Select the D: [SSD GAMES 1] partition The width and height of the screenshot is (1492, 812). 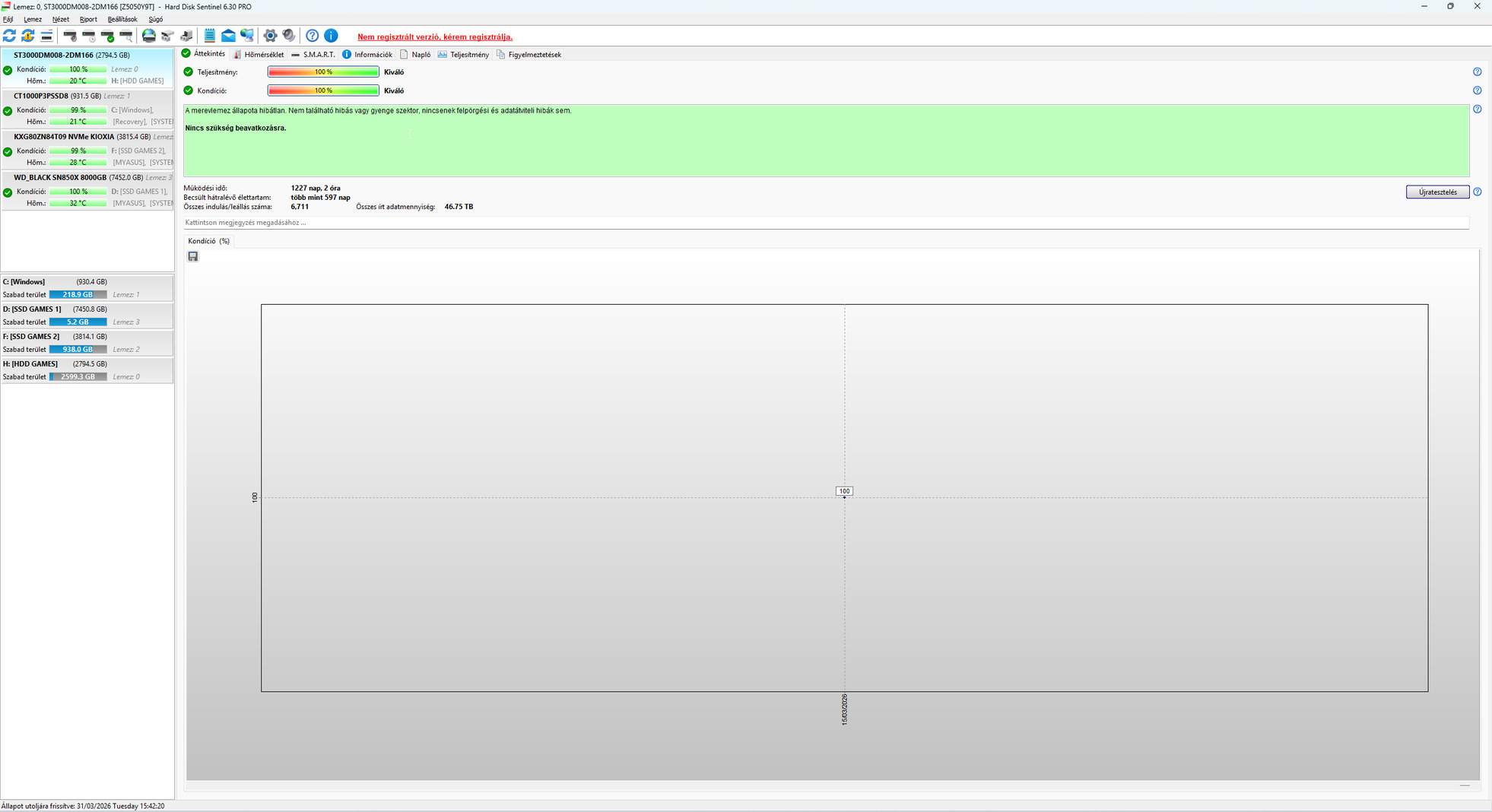87,316
